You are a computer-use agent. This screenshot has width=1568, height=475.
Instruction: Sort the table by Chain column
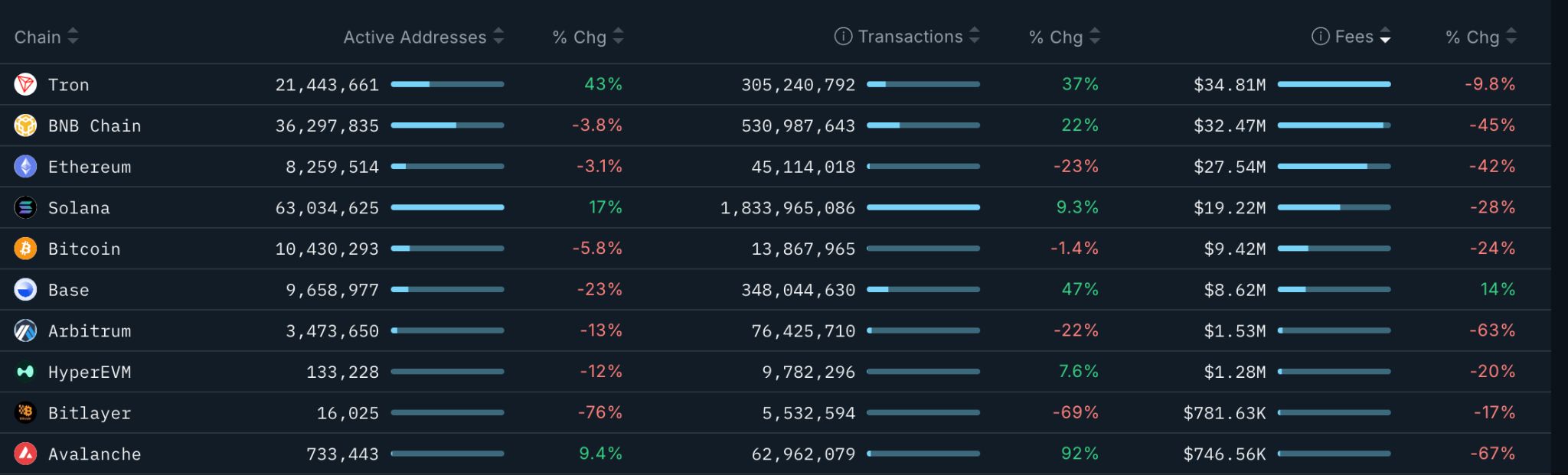pos(73,36)
